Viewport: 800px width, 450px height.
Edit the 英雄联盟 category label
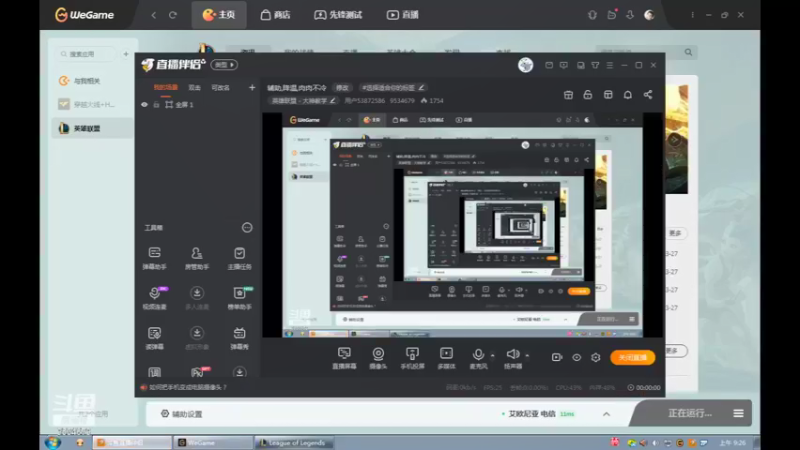(x=303, y=101)
